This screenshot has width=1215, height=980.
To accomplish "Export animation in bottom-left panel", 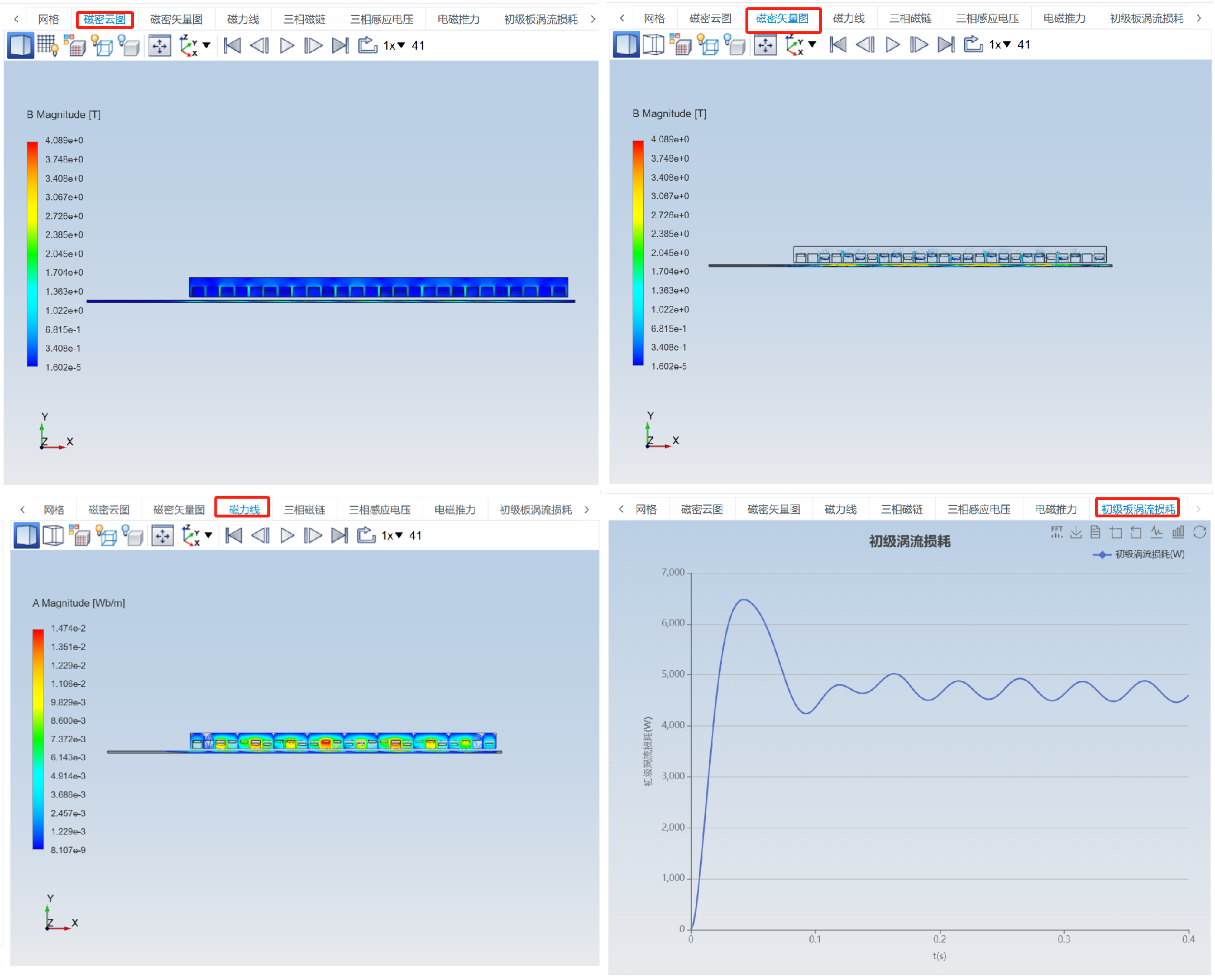I will coord(367,535).
